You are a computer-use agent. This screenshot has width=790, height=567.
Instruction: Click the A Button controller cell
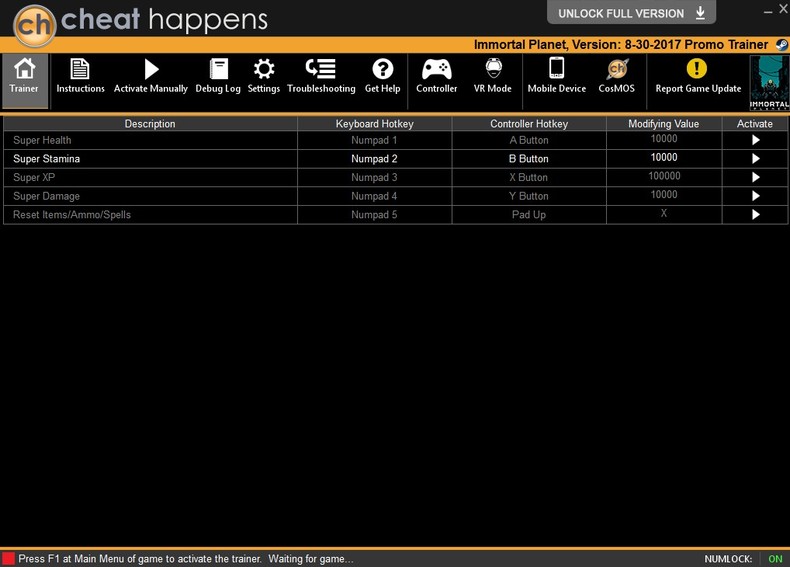[529, 140]
